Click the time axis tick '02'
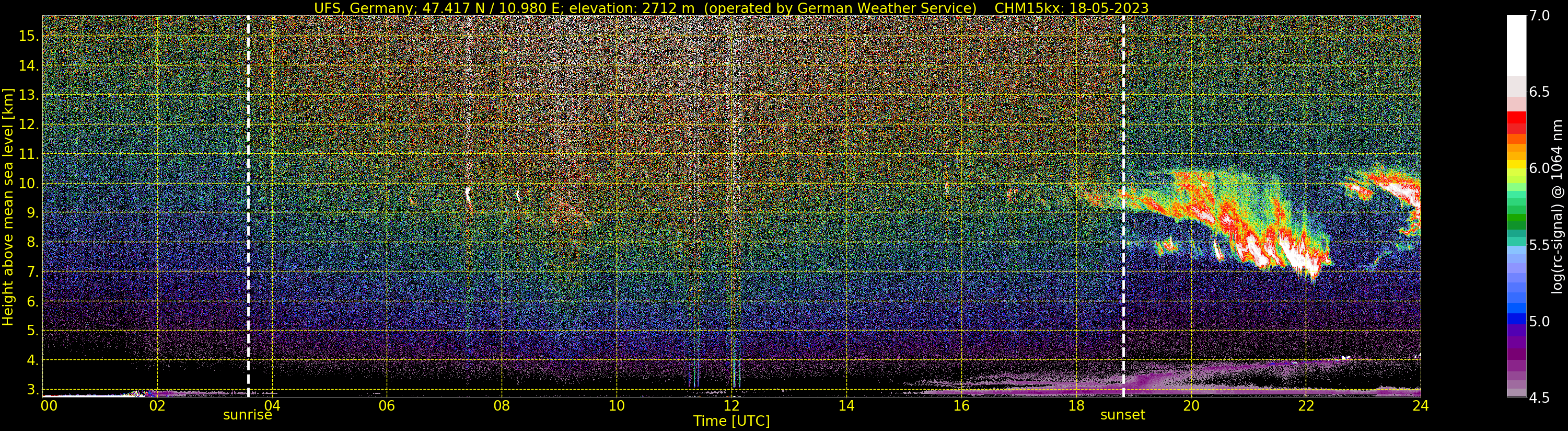The image size is (1568, 431). click(x=157, y=405)
